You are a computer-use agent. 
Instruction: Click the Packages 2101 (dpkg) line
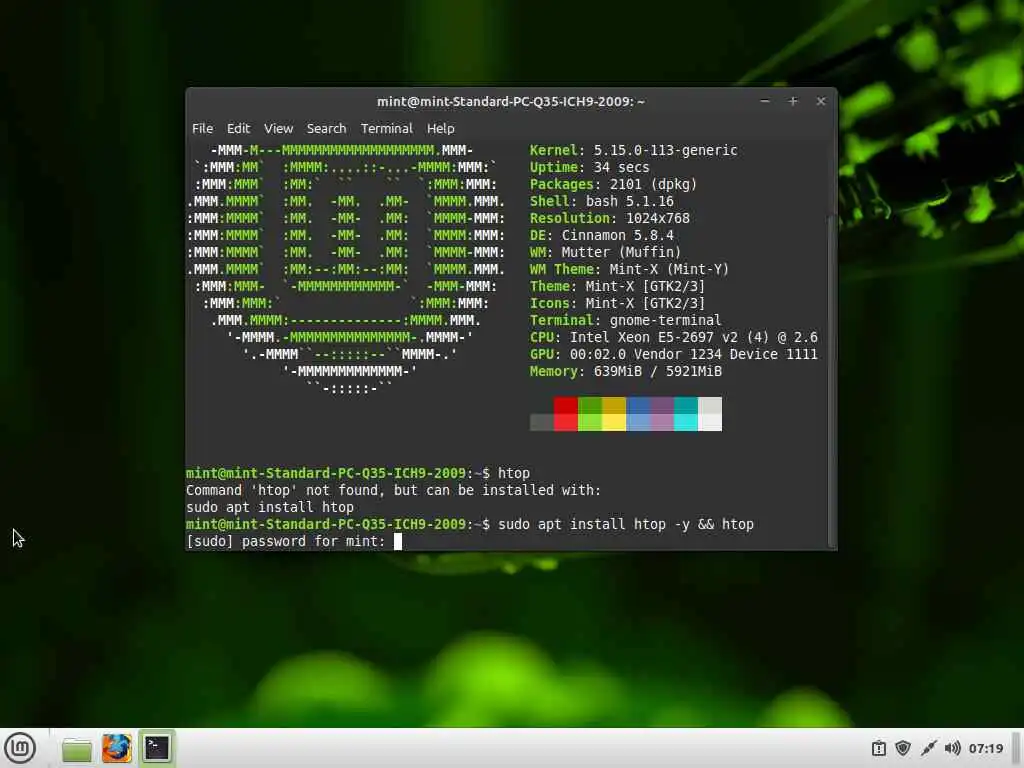click(x=613, y=184)
